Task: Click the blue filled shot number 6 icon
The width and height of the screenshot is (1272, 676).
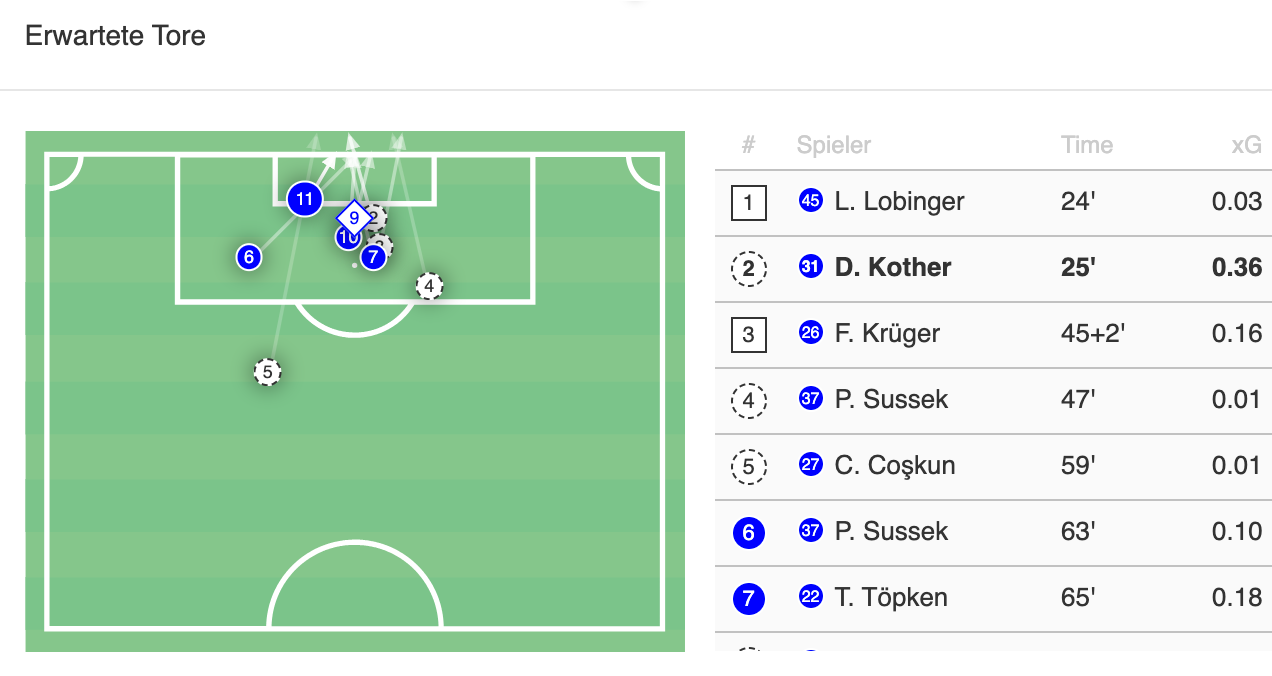Action: click(x=749, y=533)
